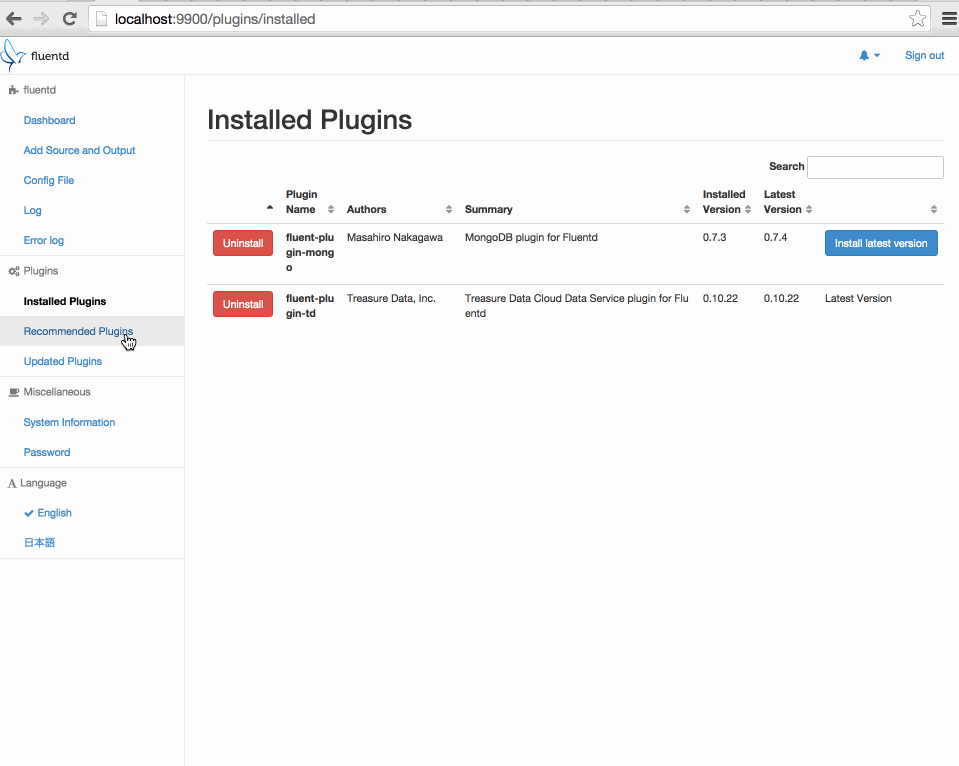959x766 pixels.
Task: Click the Search input field
Action: click(875, 167)
